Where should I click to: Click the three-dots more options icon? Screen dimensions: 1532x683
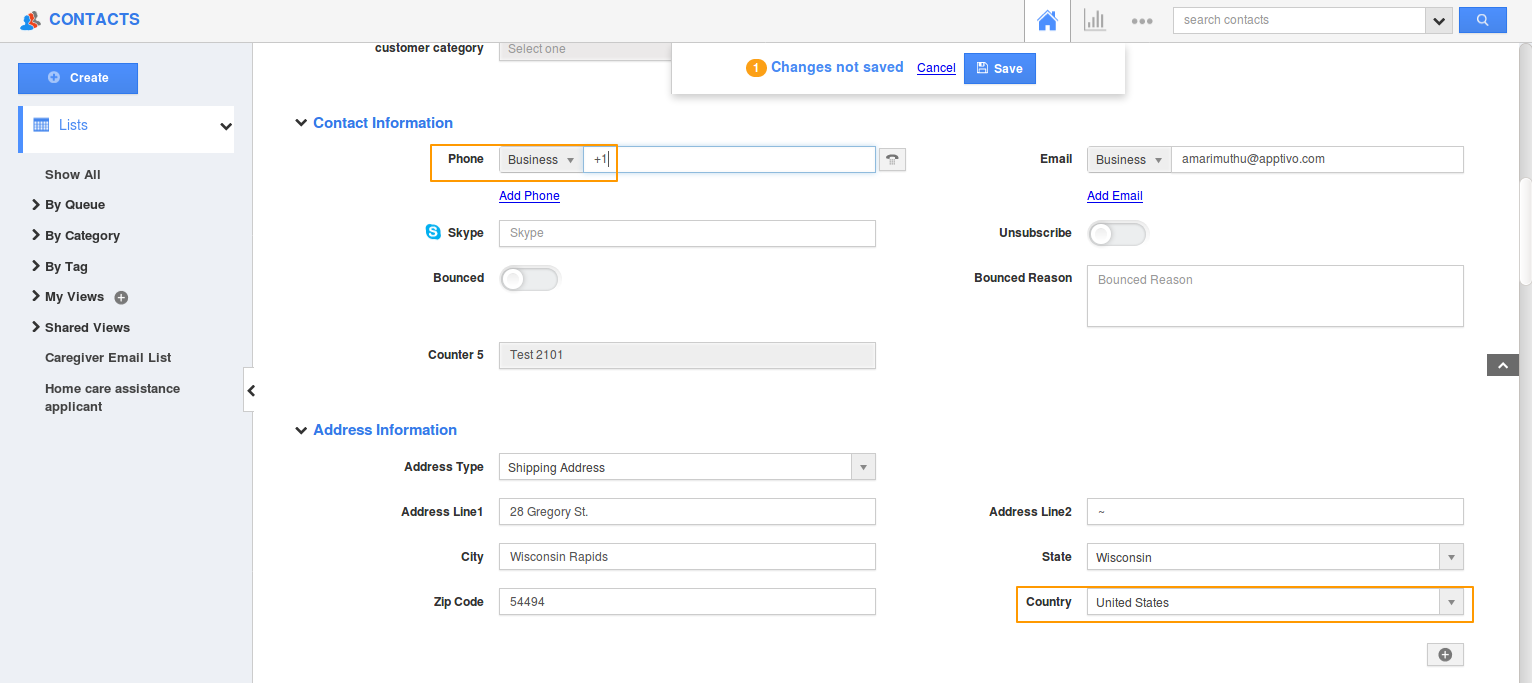1142,20
